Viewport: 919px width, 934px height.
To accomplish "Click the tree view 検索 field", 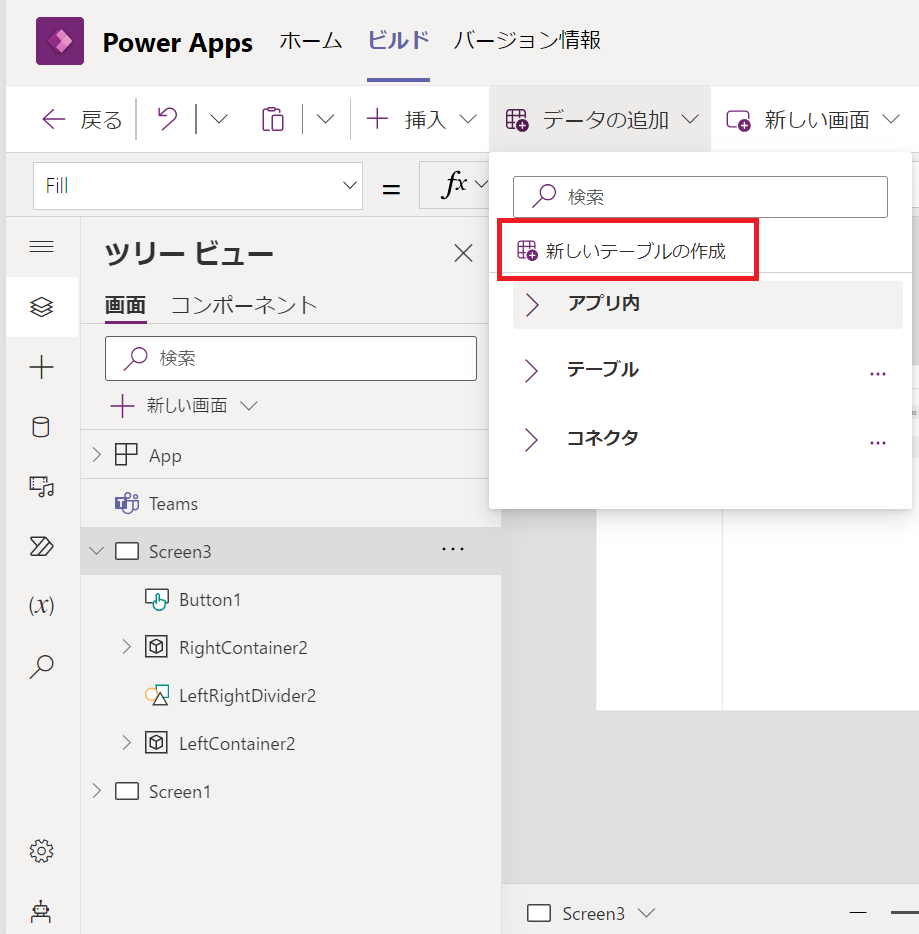I will tap(291, 358).
